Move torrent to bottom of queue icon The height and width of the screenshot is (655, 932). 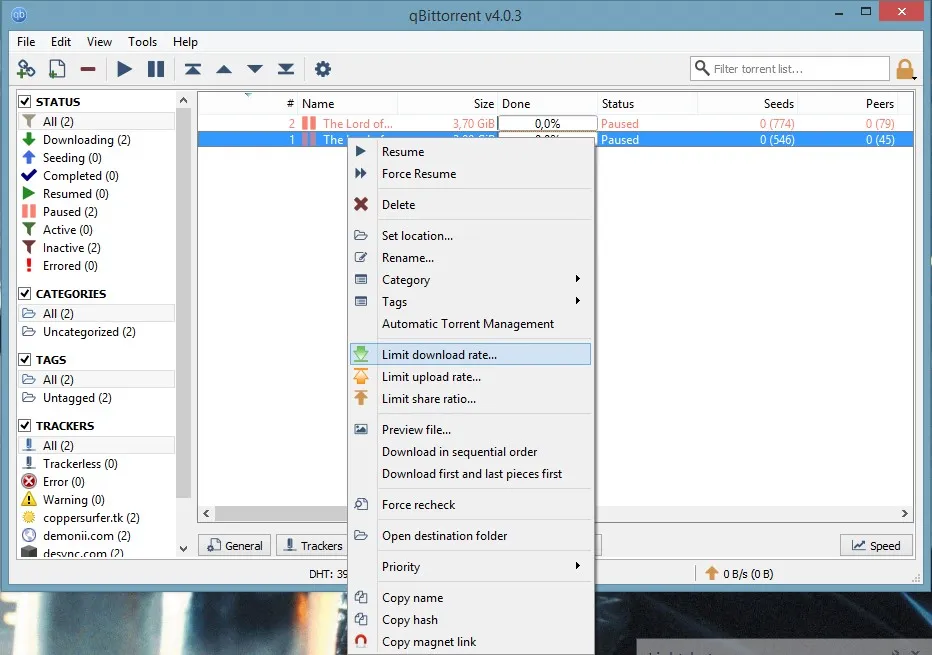click(286, 69)
